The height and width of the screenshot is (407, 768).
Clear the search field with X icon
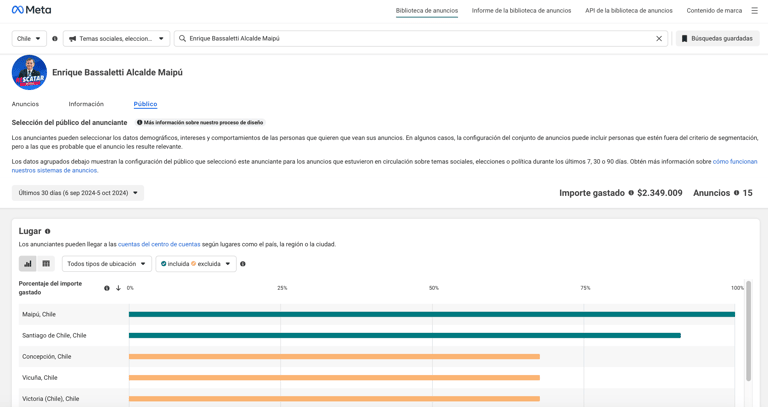point(659,39)
